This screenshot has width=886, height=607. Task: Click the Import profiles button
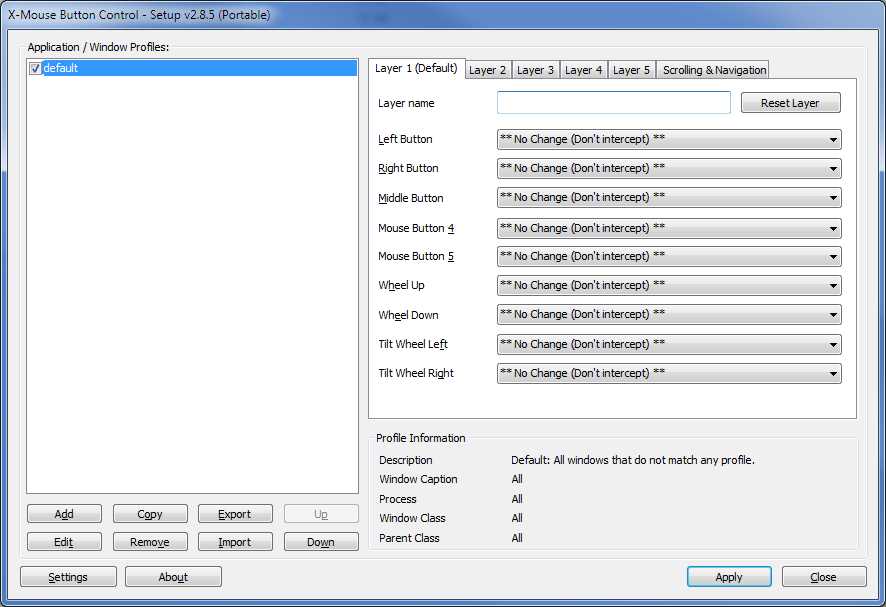pyautogui.click(x=235, y=542)
